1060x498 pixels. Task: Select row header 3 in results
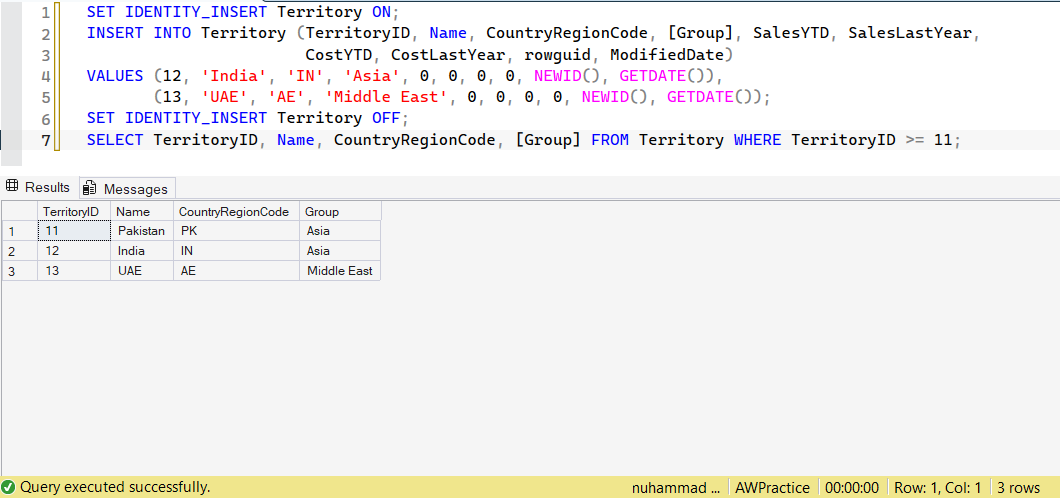tap(20, 271)
